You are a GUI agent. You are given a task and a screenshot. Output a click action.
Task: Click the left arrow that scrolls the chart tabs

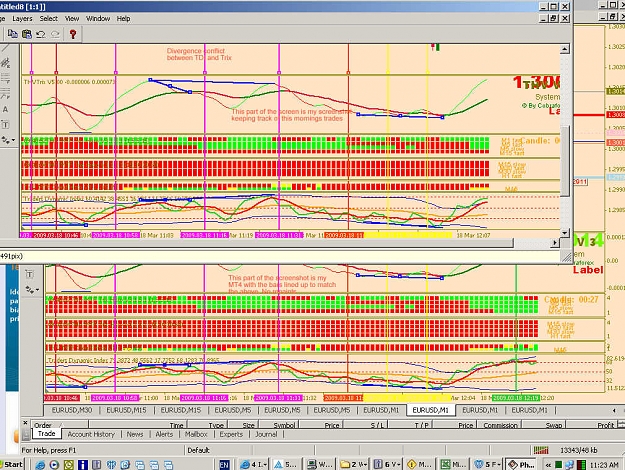click(614, 410)
